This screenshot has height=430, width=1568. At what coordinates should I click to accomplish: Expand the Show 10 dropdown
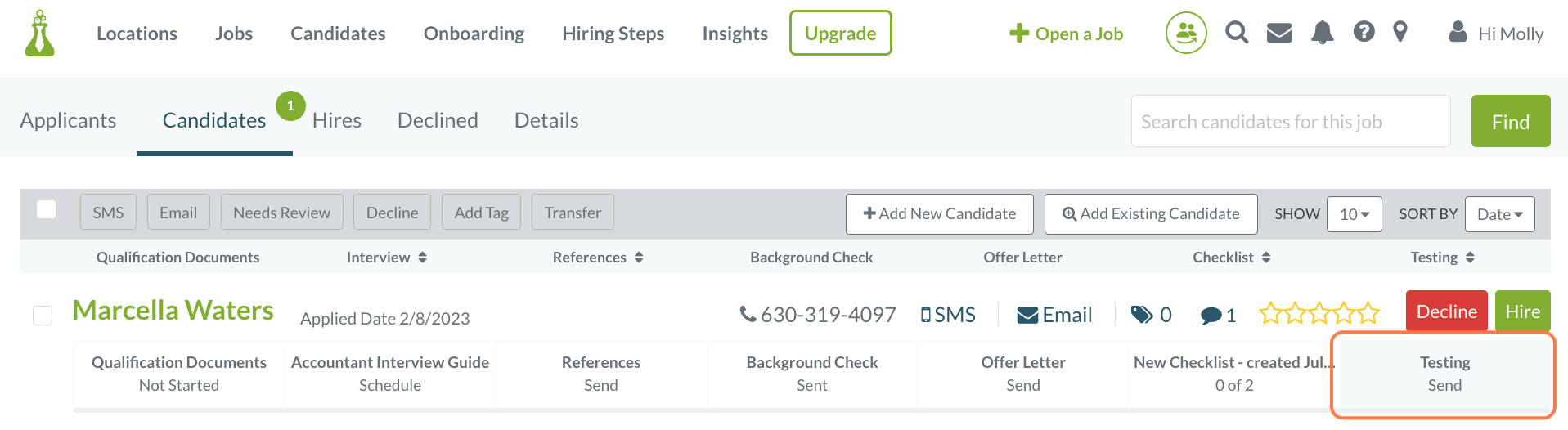(1354, 214)
